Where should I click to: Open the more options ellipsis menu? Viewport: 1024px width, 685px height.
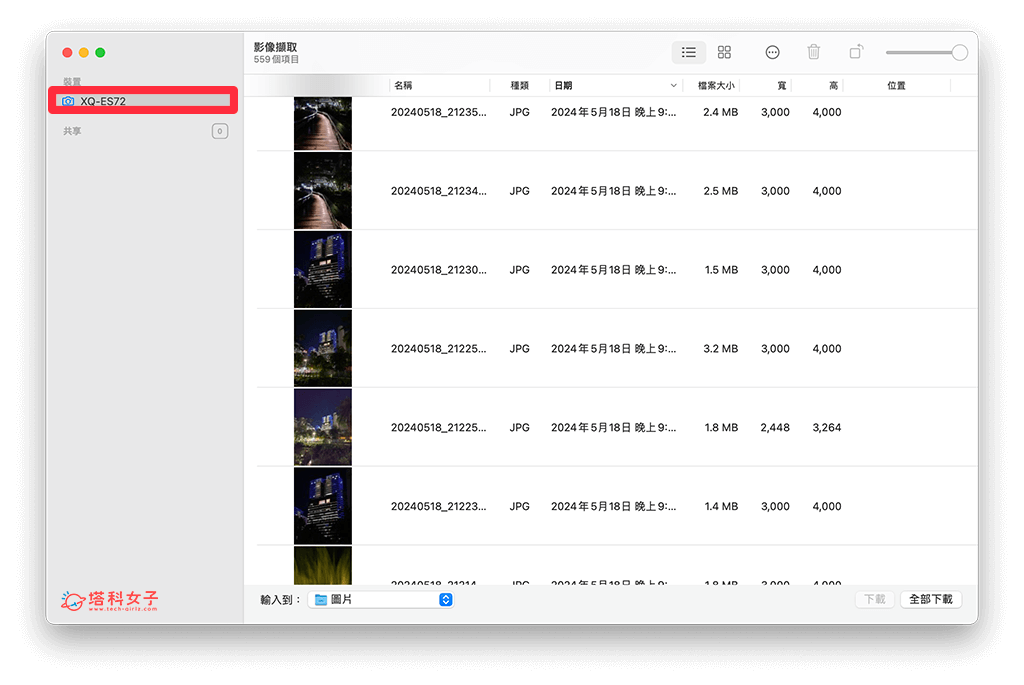click(x=772, y=52)
